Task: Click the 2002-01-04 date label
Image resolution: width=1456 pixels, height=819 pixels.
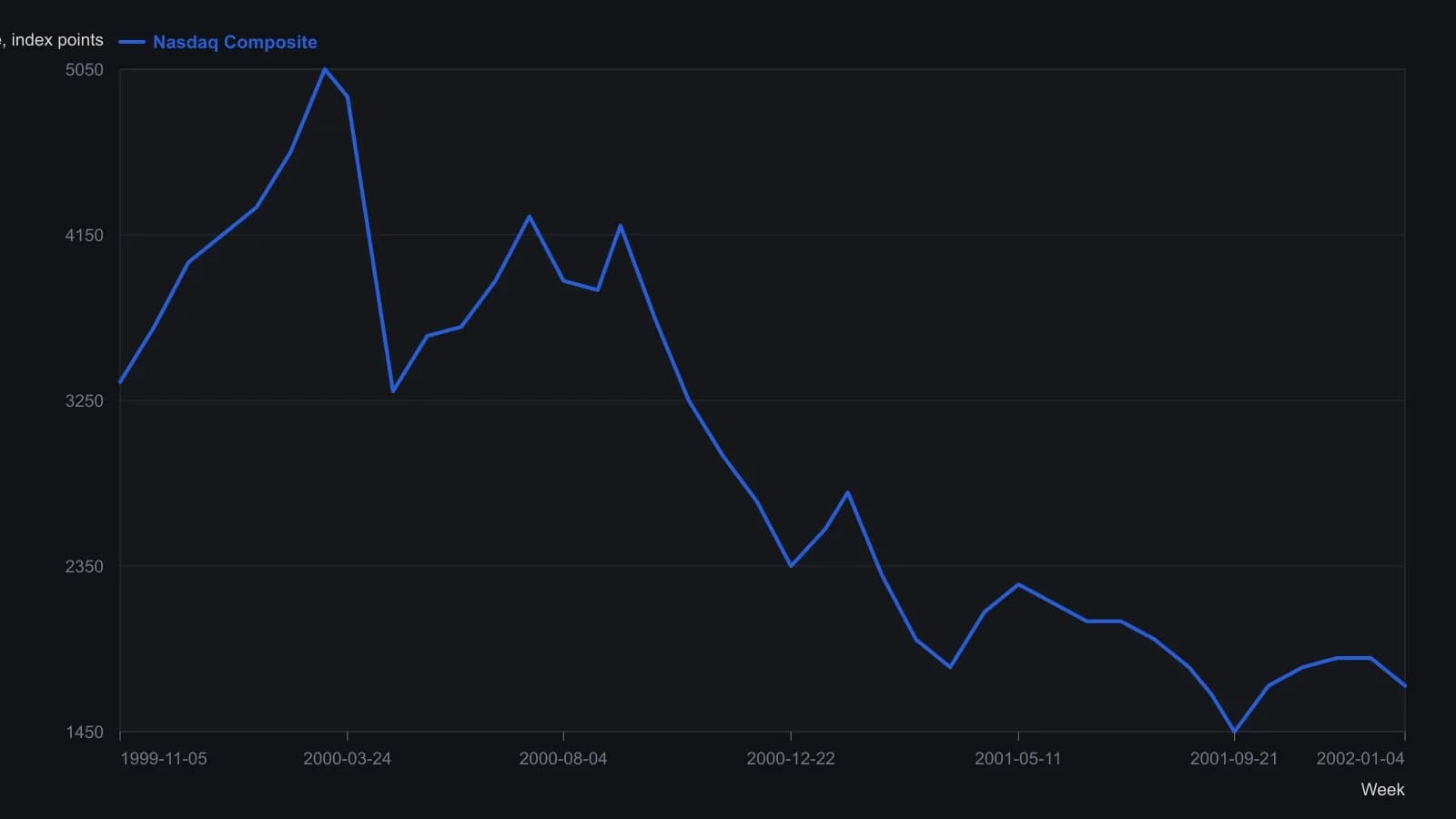Action: (1360, 759)
